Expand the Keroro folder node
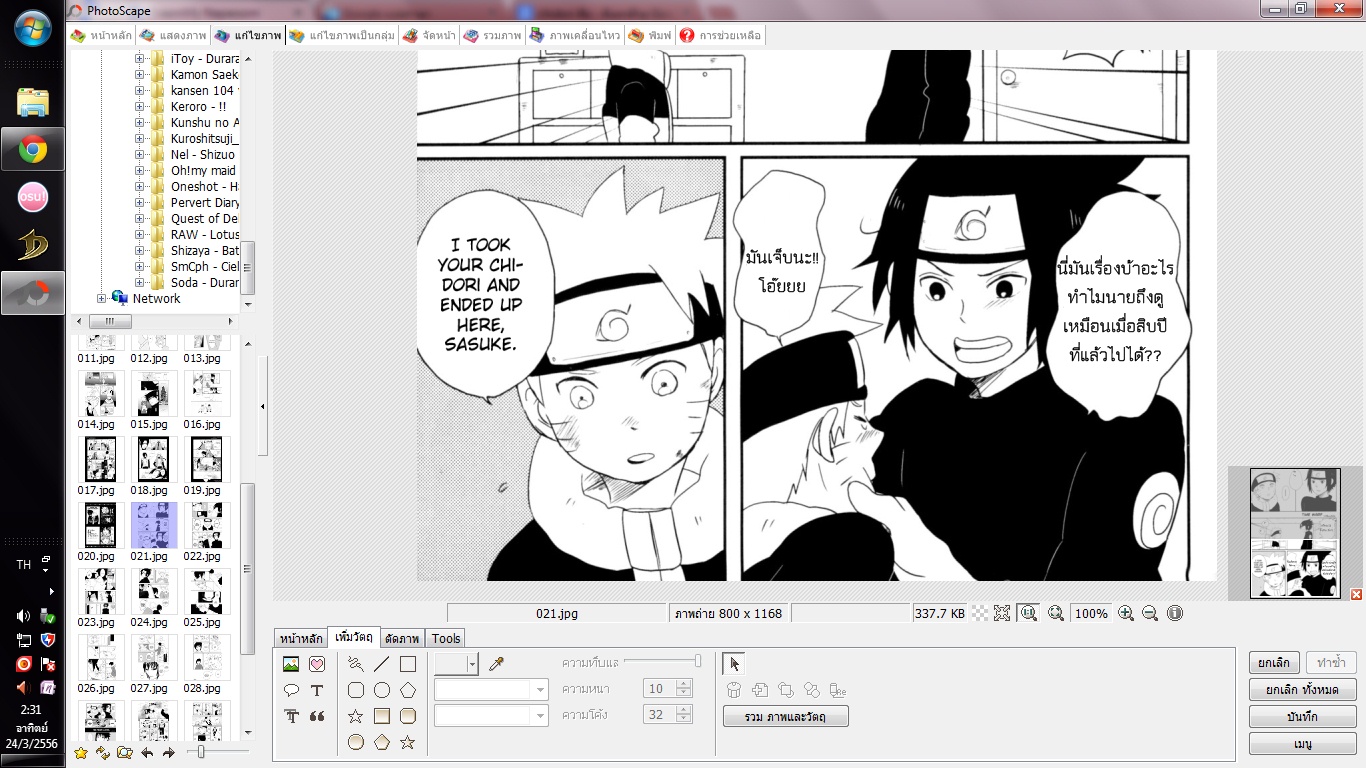 click(139, 107)
